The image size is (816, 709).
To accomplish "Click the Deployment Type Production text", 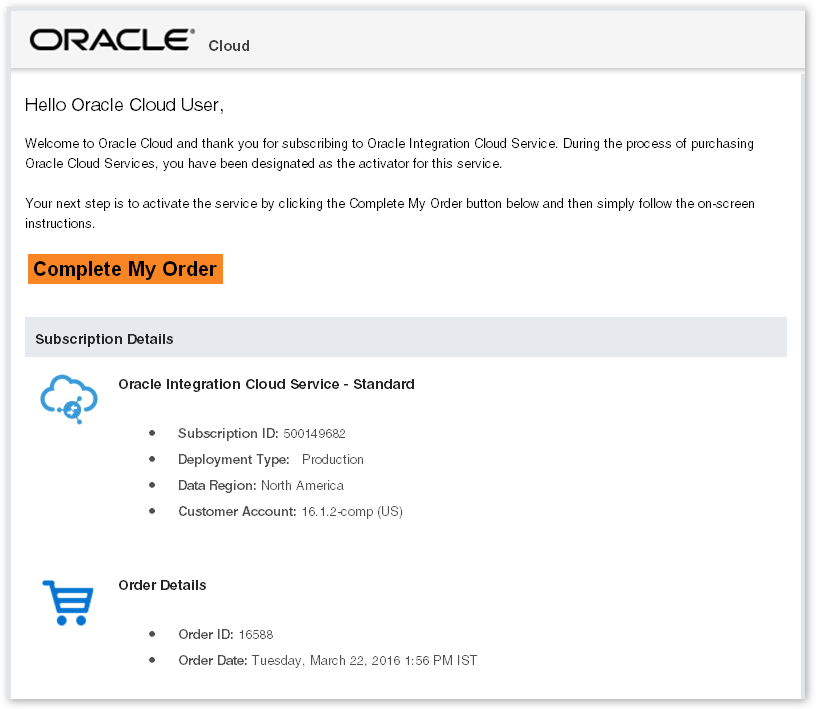I will click(x=332, y=459).
